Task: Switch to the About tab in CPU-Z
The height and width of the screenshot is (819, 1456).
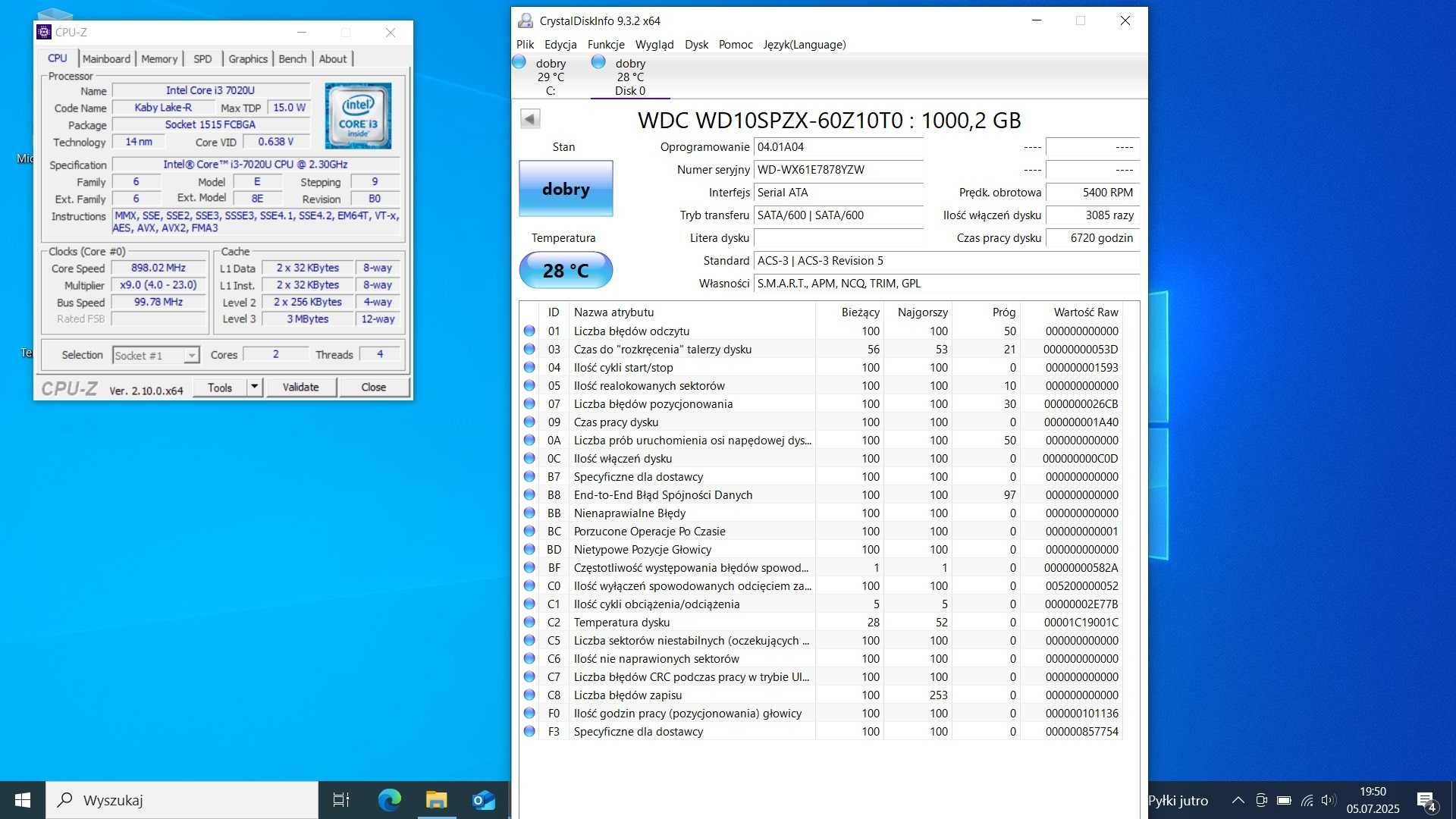Action: coord(333,58)
